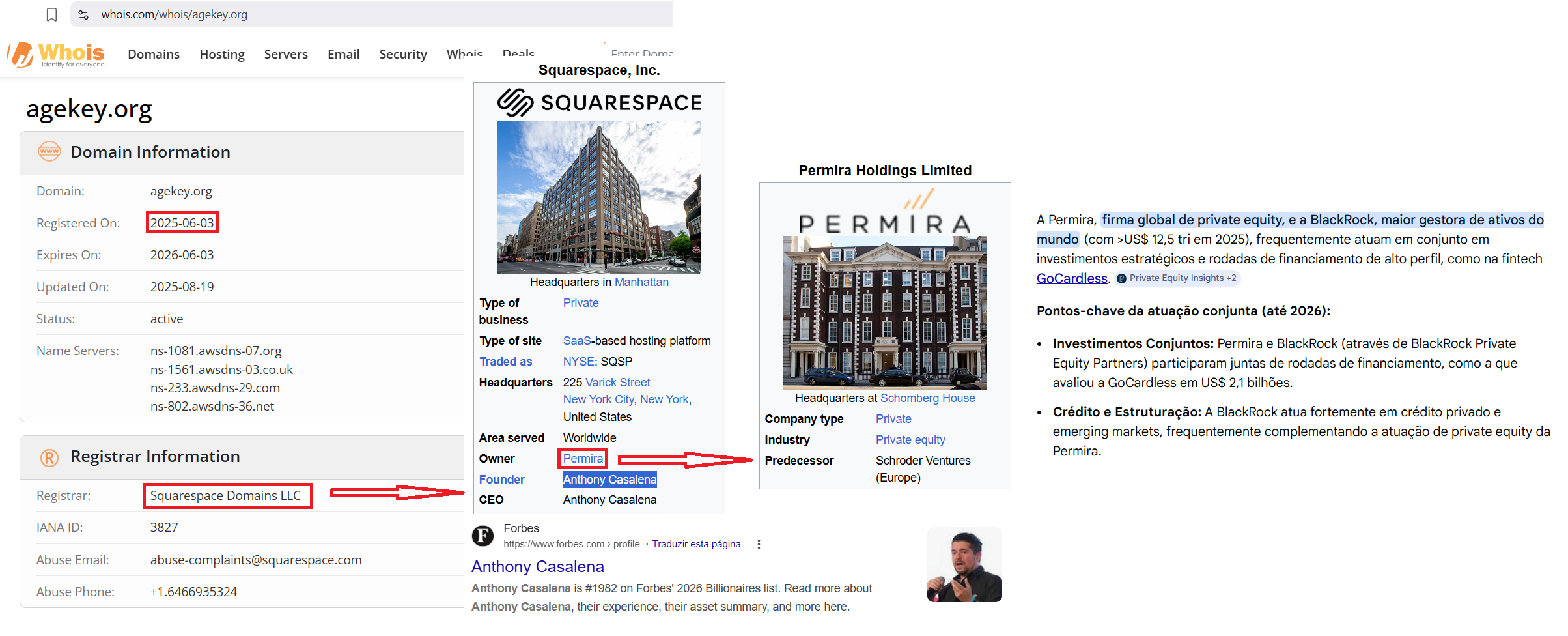Click name server ns-1081.awsdns-07.org

216,351
